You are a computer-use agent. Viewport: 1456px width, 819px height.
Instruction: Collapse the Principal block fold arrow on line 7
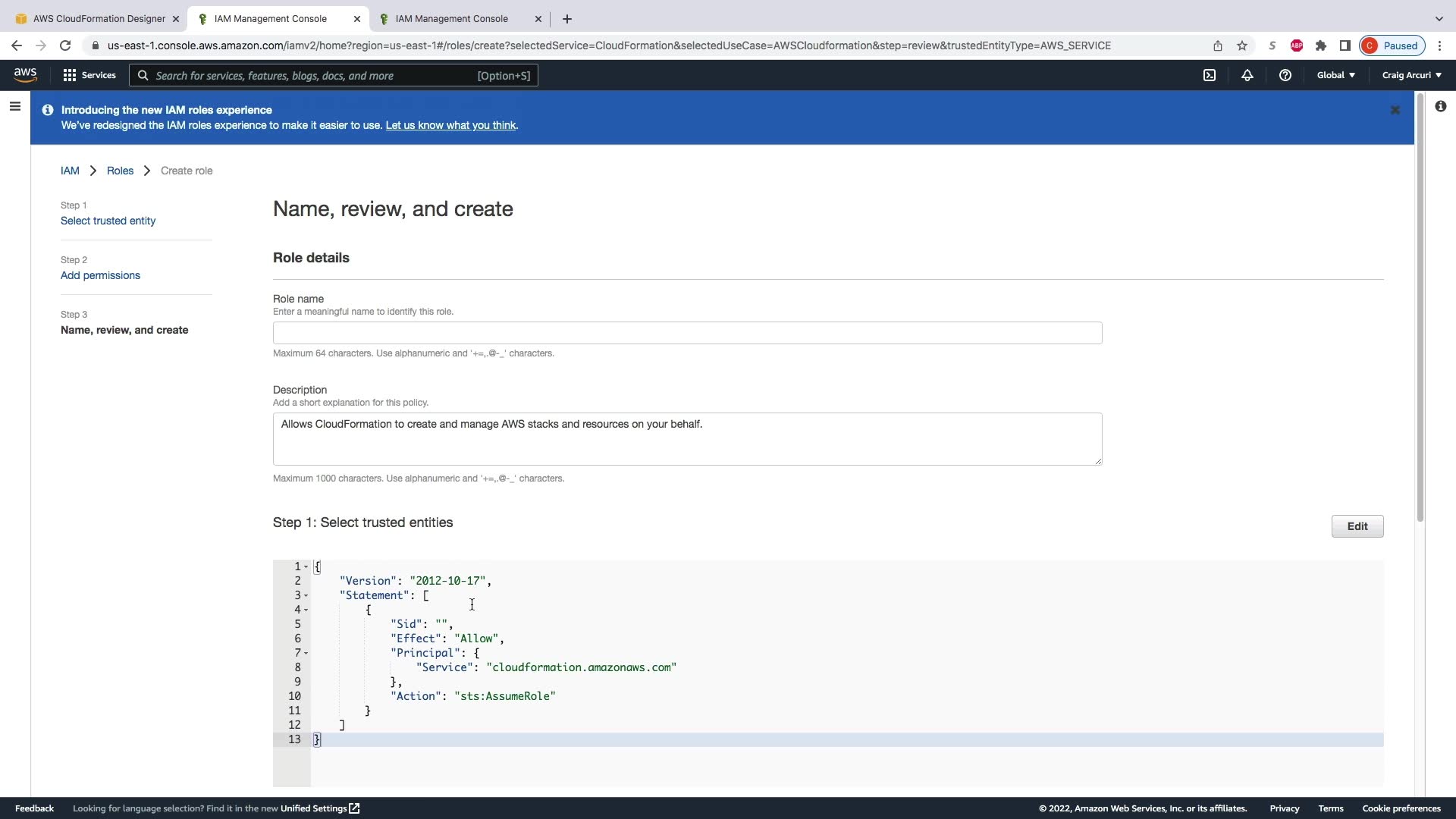coord(306,653)
